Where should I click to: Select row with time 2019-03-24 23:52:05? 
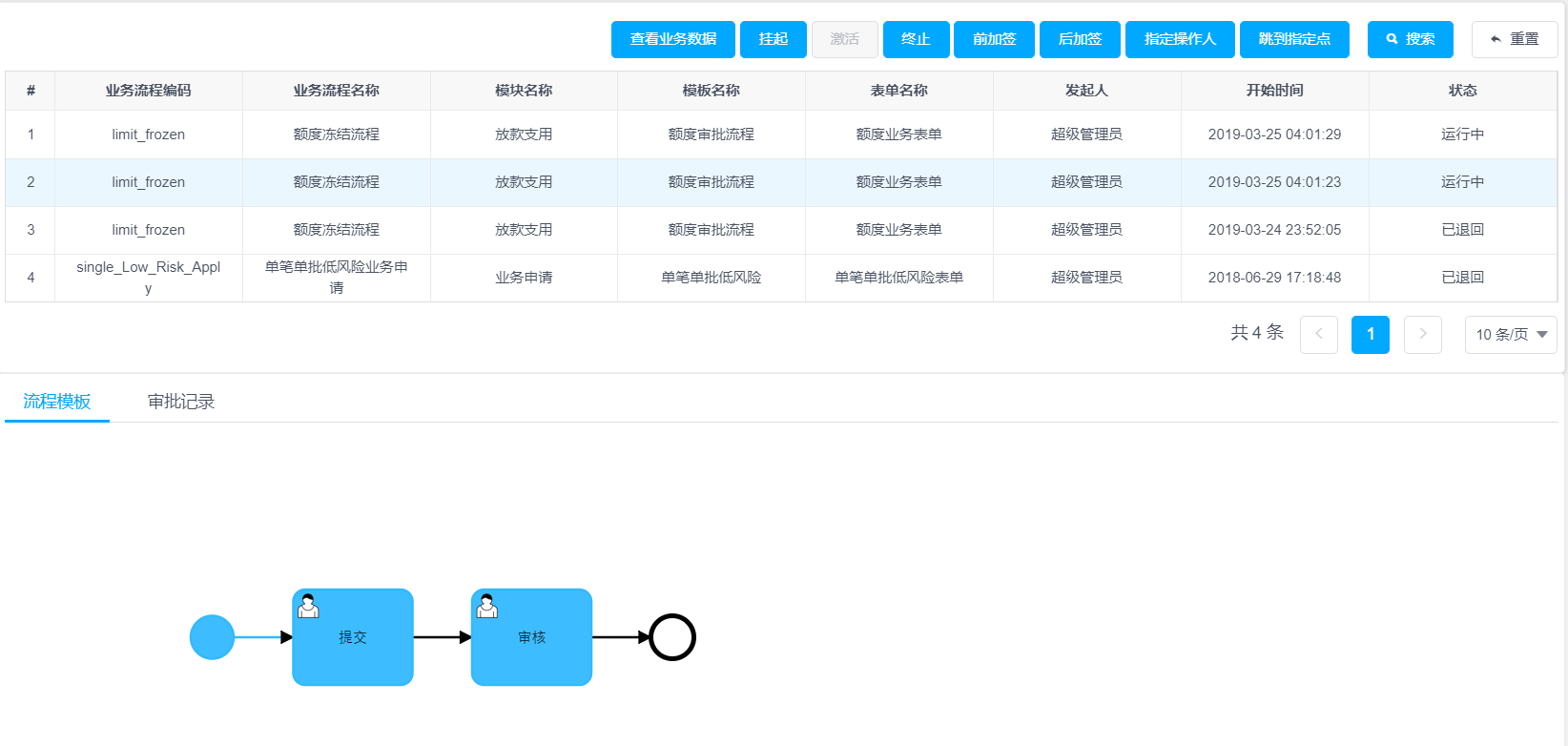(781, 230)
